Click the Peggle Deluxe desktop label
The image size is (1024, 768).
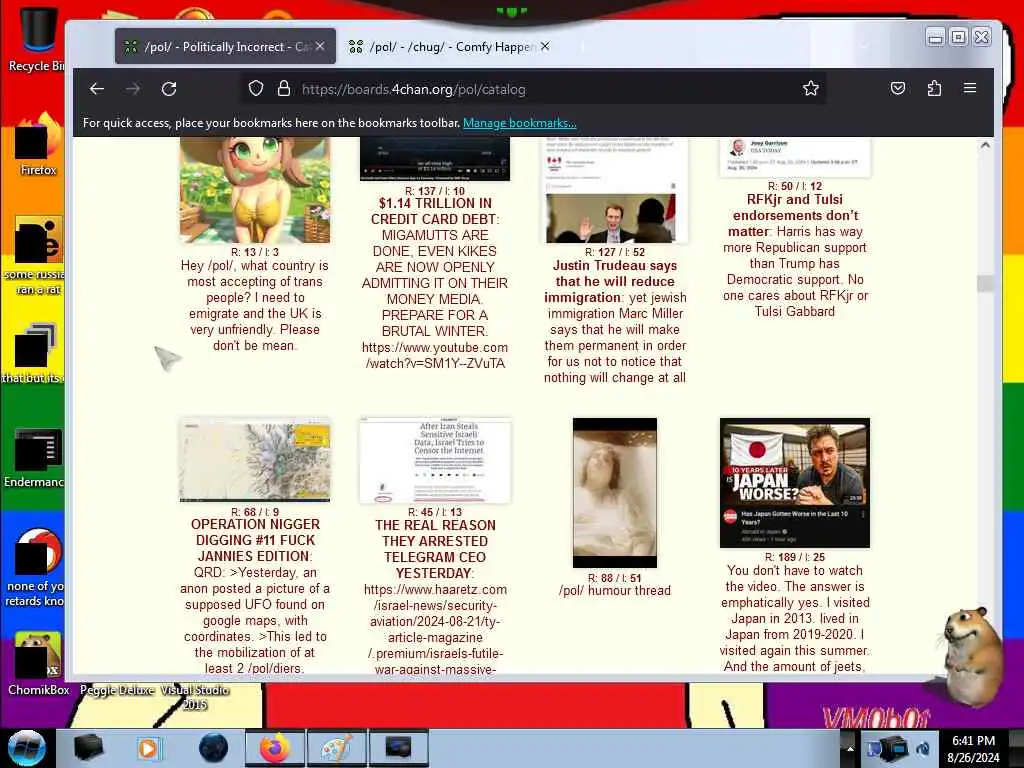pyautogui.click(x=117, y=690)
